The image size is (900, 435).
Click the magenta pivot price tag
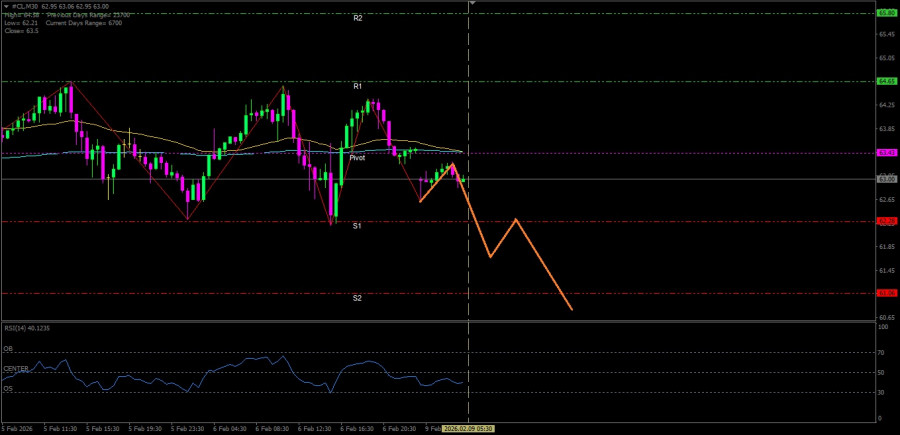886,153
